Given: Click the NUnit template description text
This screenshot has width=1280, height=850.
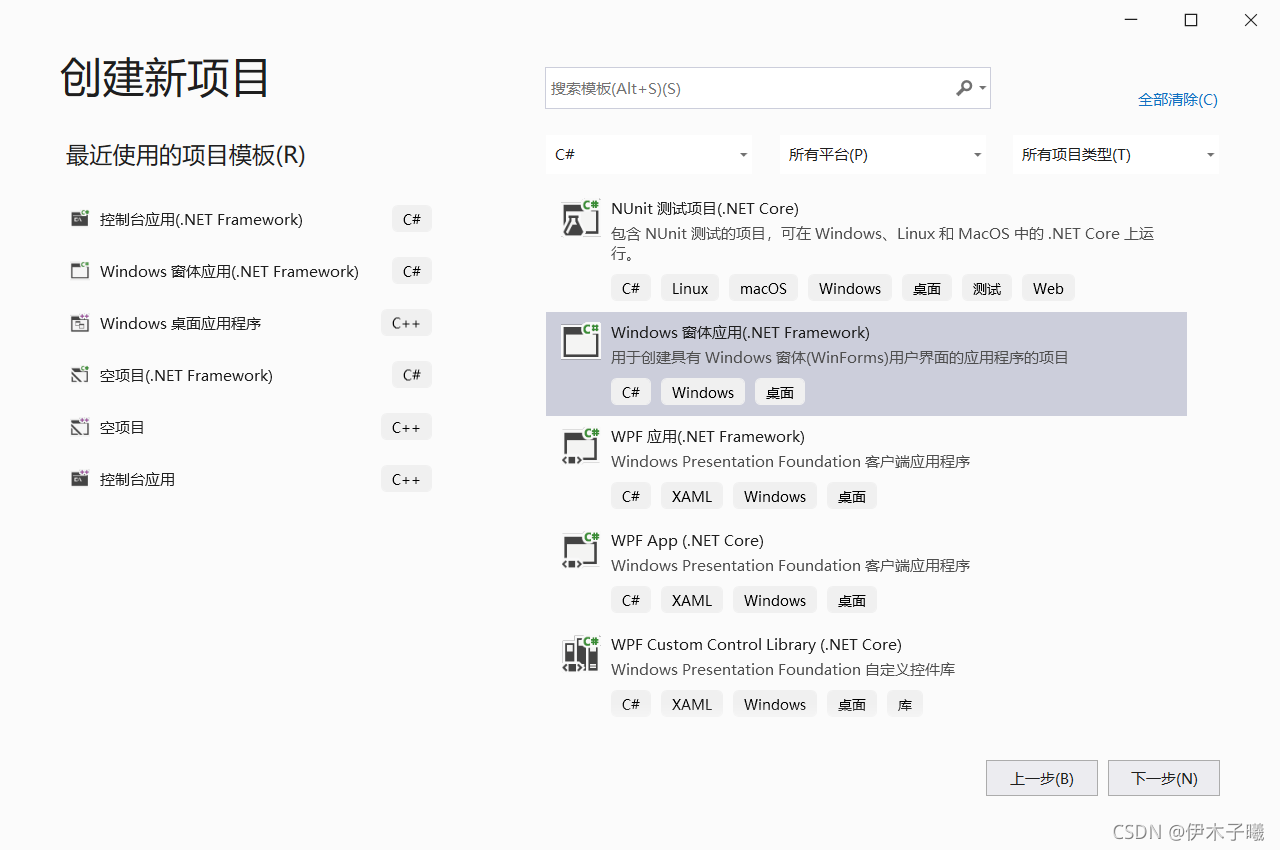Looking at the screenshot, I should pos(883,245).
